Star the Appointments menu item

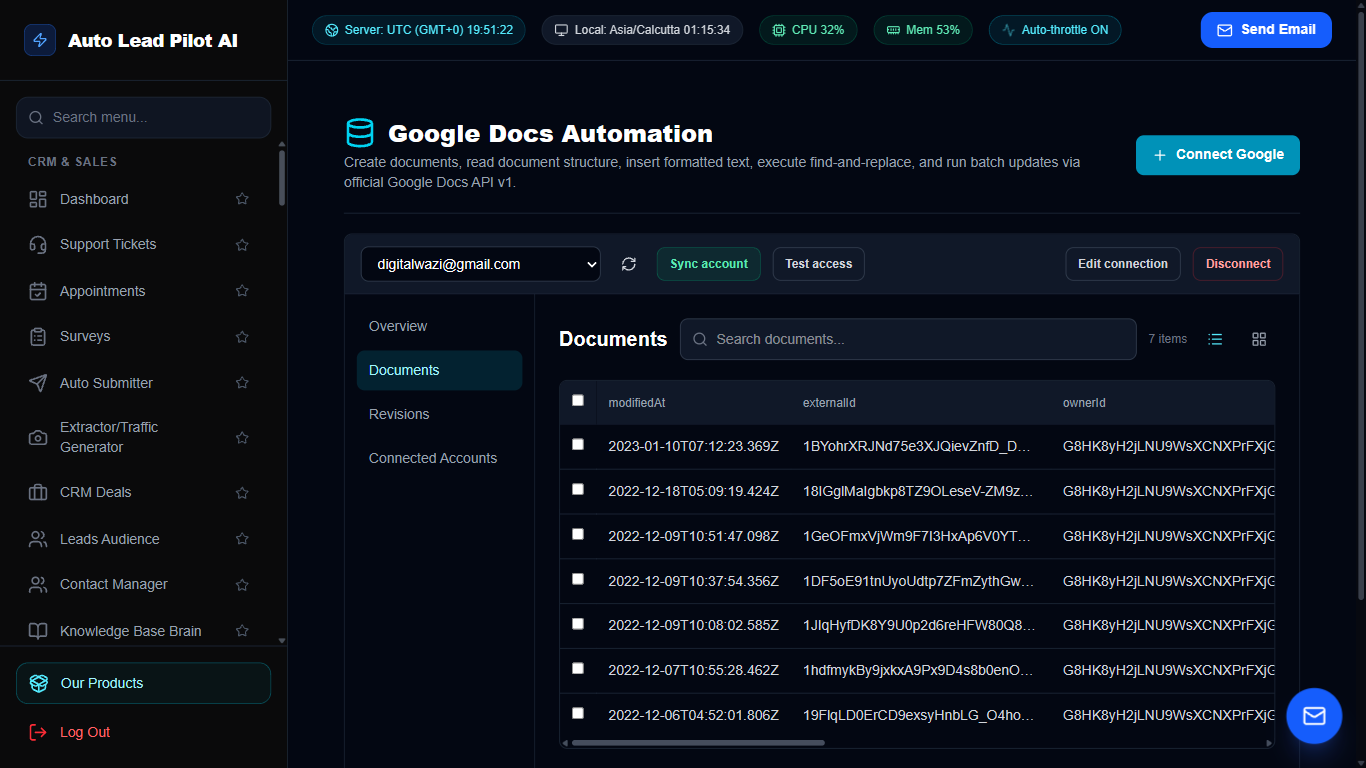[242, 291]
